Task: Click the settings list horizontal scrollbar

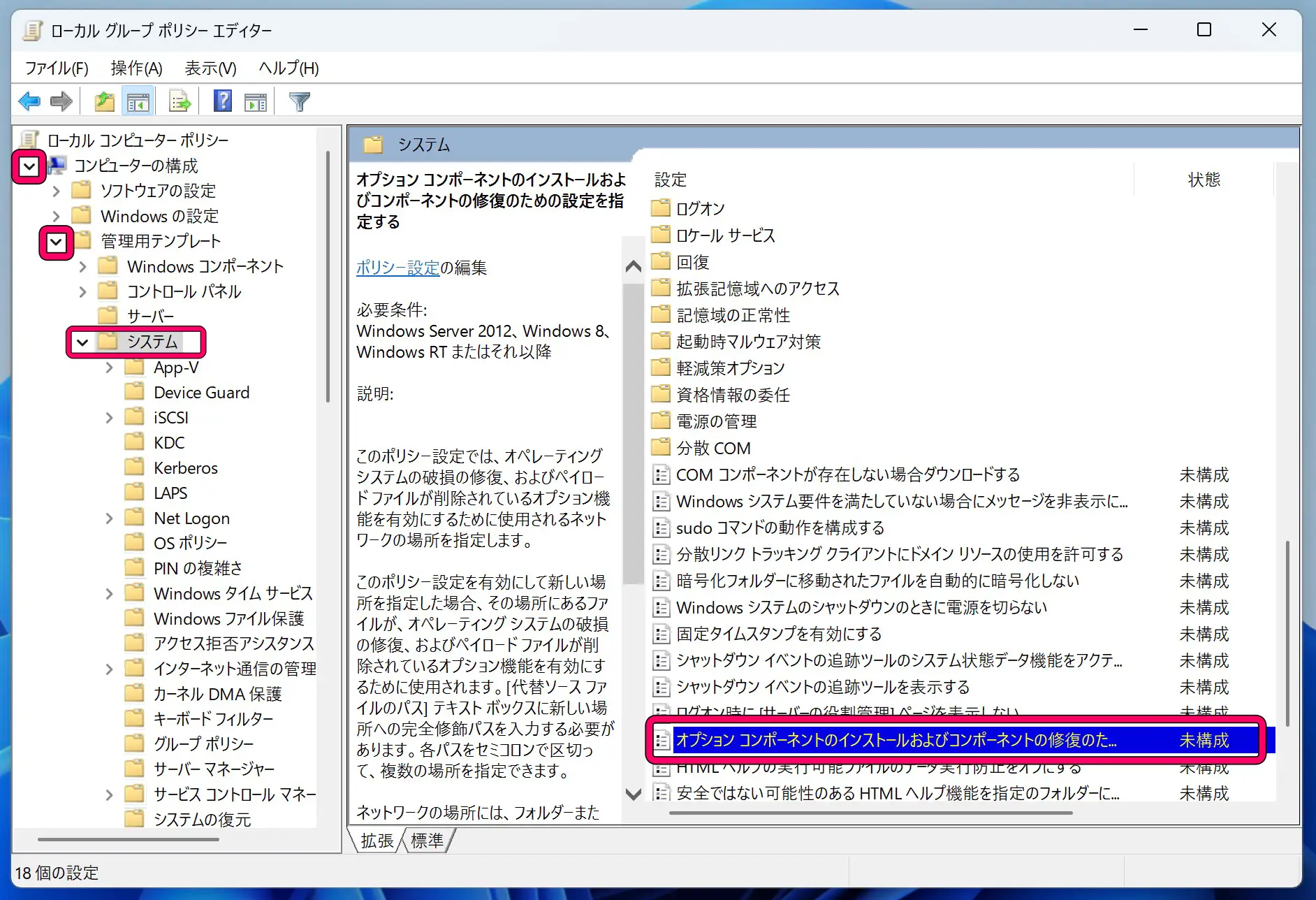Action: point(870,813)
